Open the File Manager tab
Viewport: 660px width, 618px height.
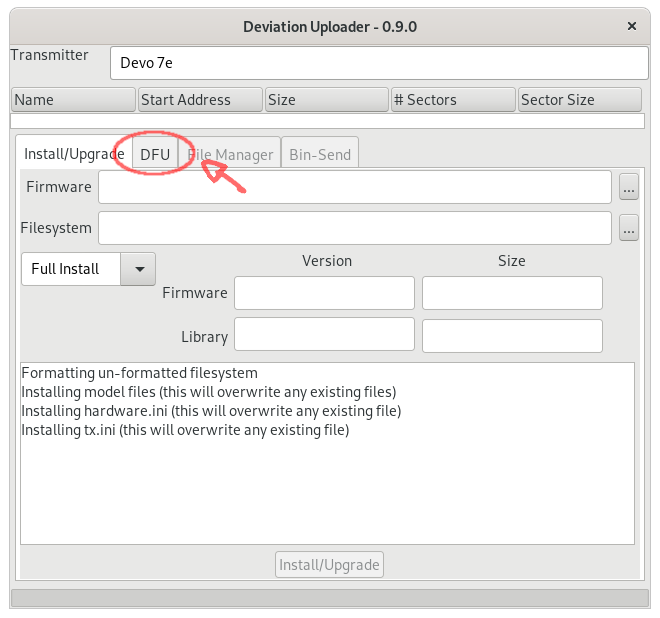point(230,154)
